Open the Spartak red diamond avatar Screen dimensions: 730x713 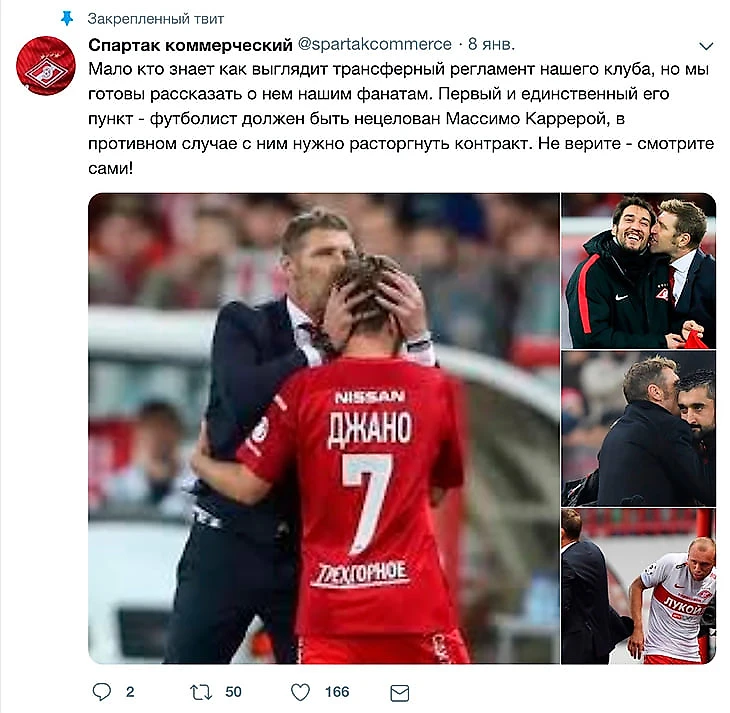point(46,66)
